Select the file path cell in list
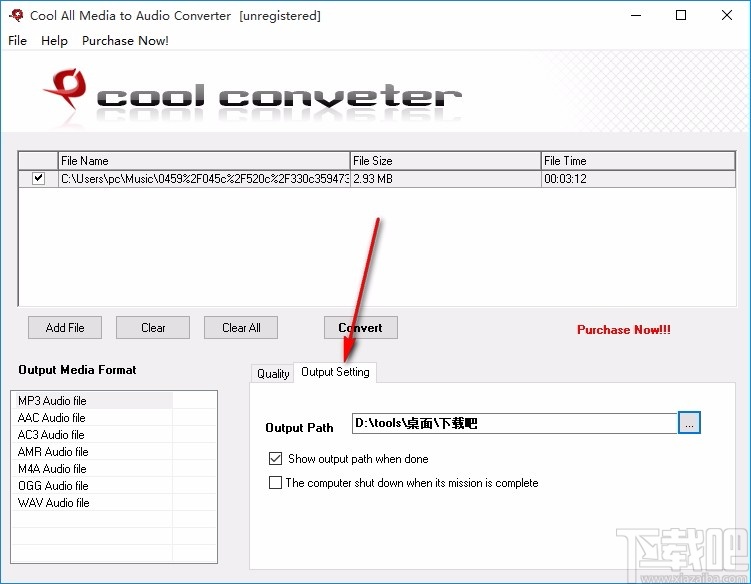 tap(204, 179)
